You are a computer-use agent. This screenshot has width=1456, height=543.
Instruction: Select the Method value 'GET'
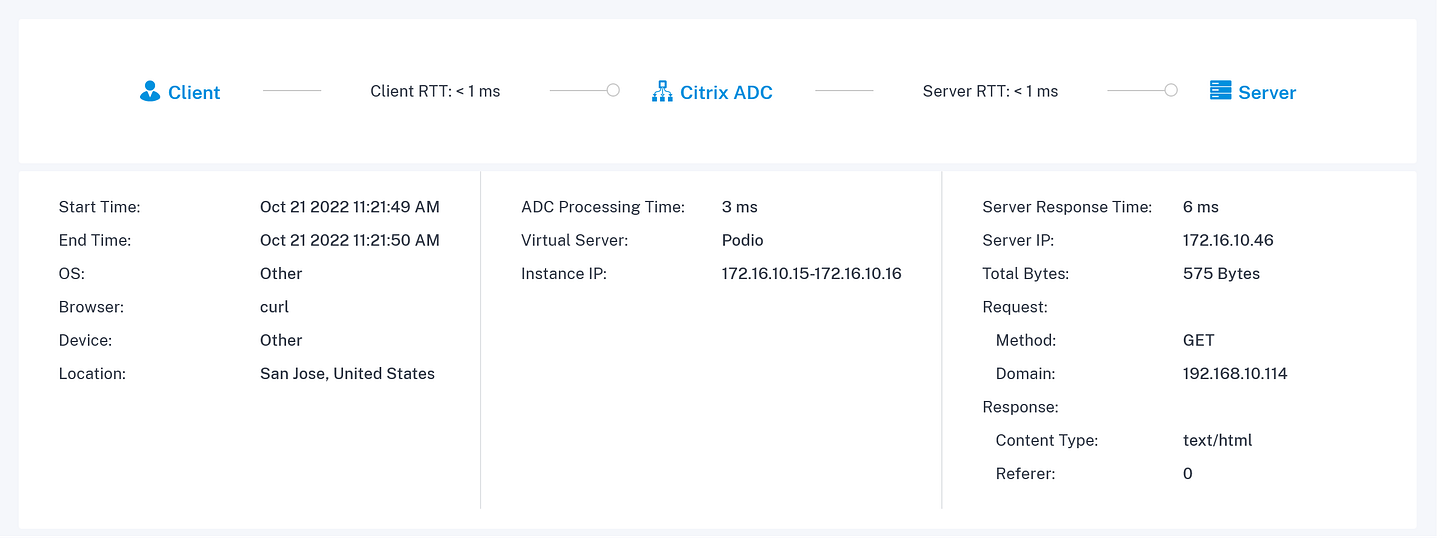[x=1199, y=340]
